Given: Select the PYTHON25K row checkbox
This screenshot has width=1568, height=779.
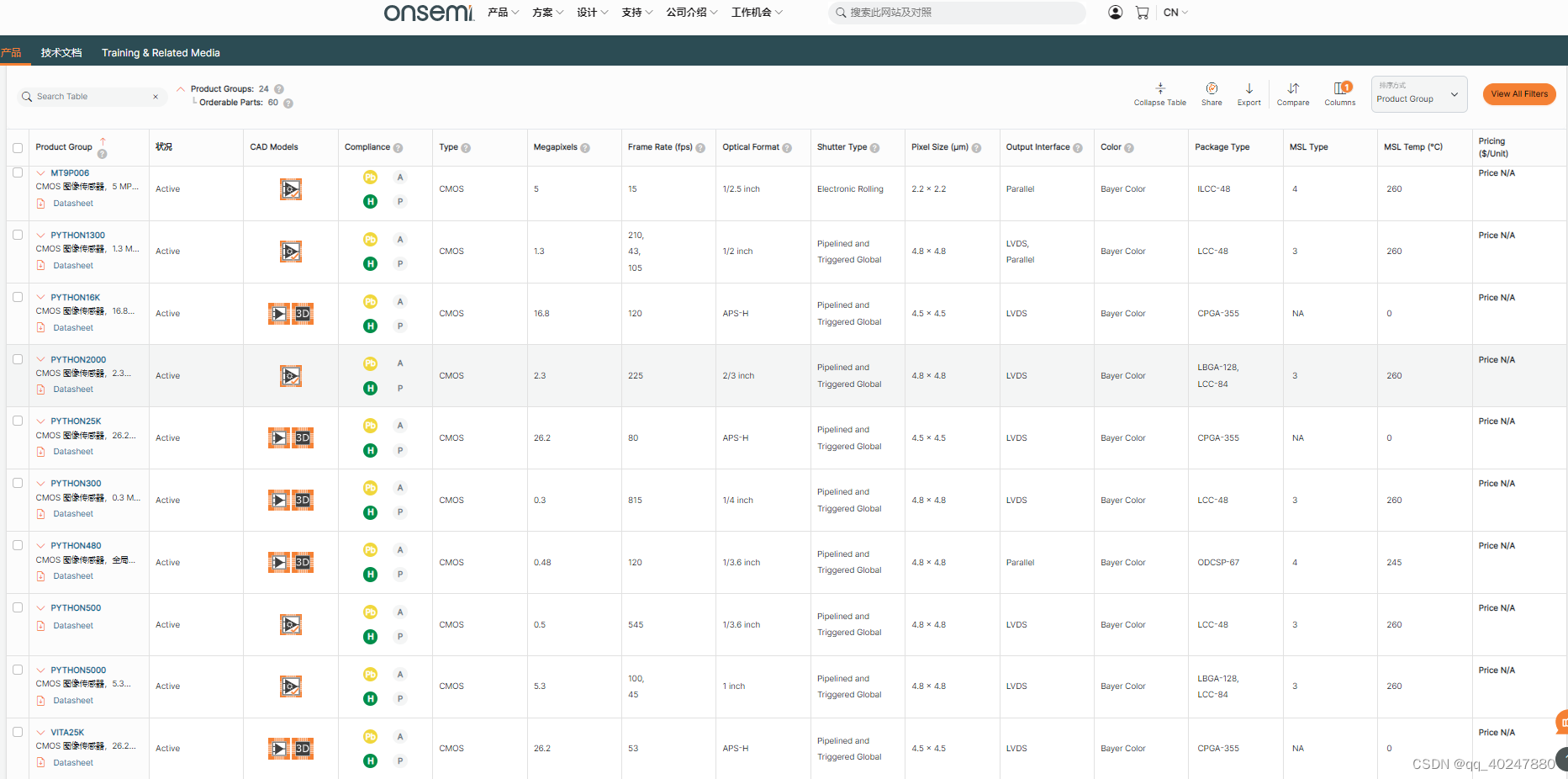Looking at the screenshot, I should 18,421.
